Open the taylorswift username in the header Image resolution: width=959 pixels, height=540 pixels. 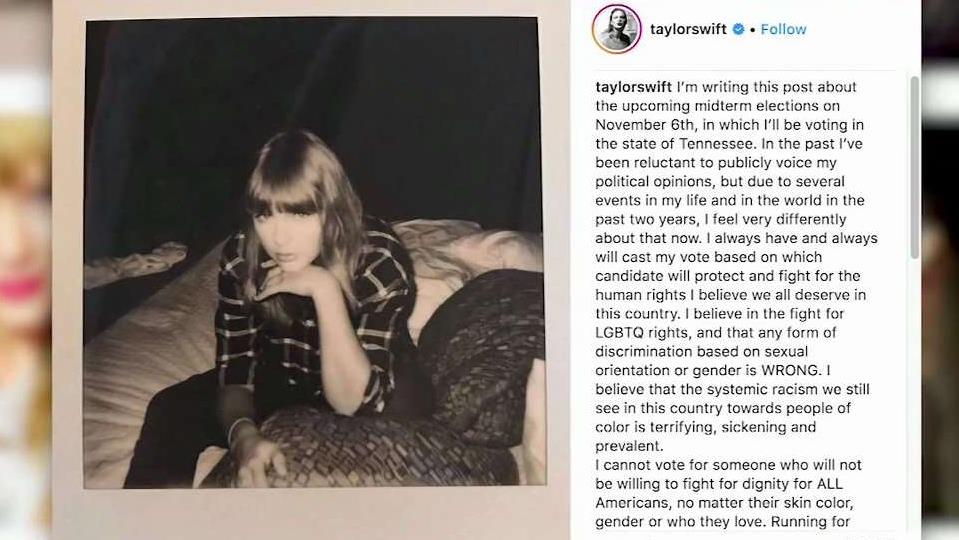pos(688,29)
